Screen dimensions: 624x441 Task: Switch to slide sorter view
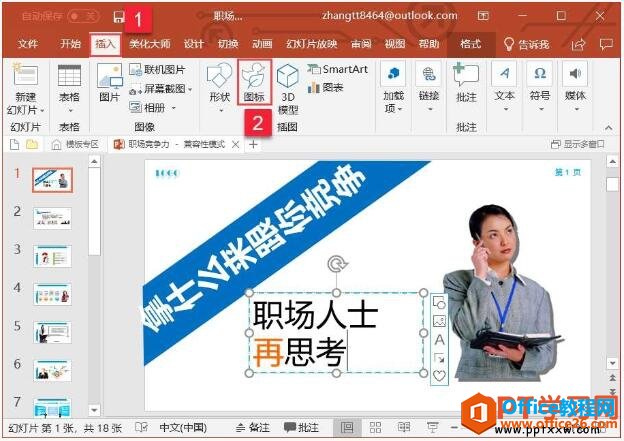[375, 428]
